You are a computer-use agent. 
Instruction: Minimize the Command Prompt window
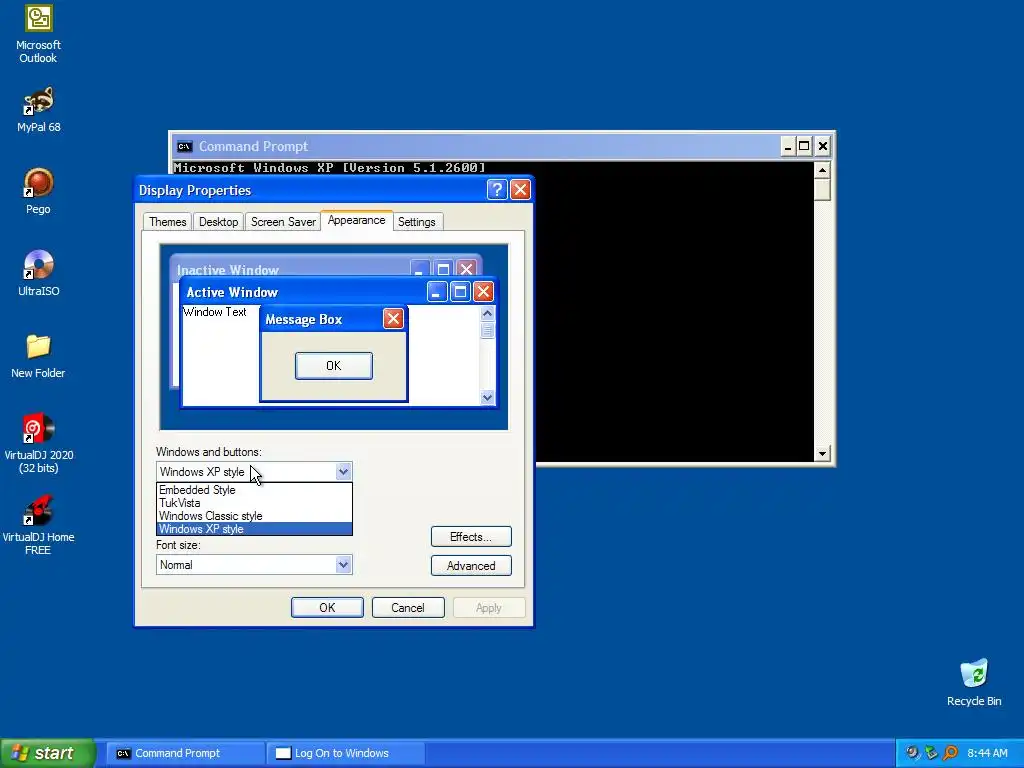point(788,146)
